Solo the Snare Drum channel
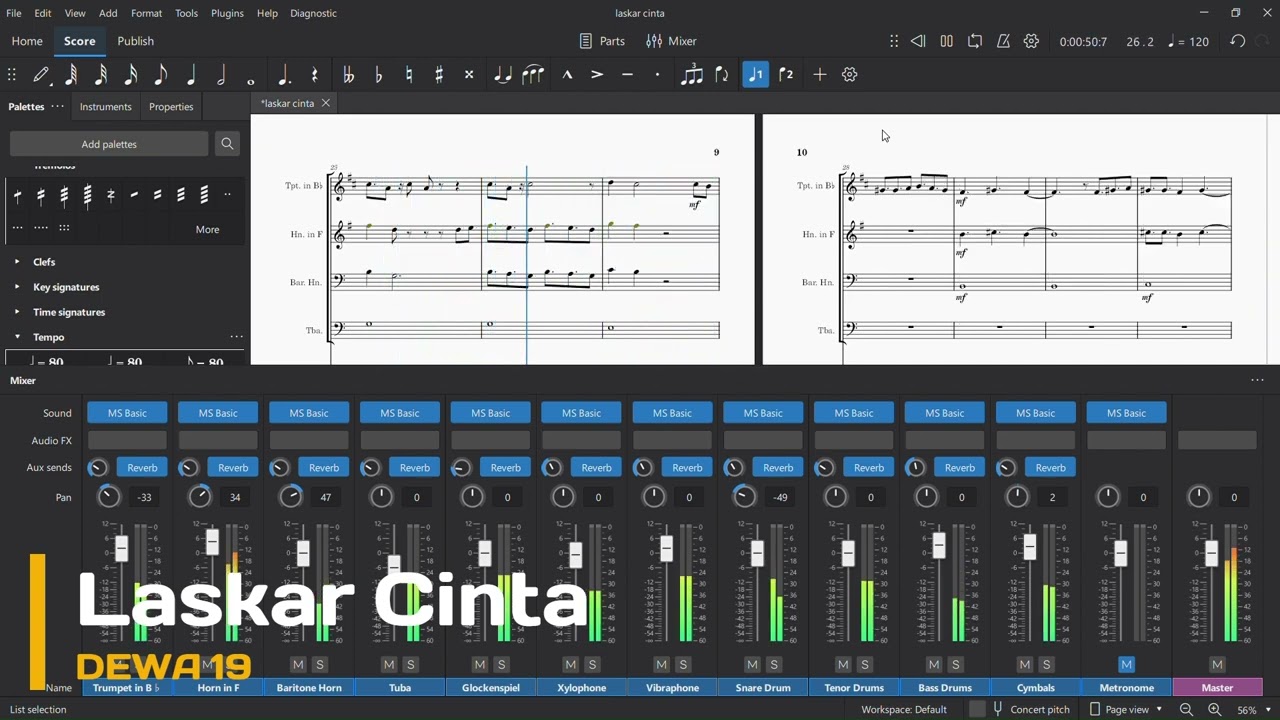Screen dimensions: 1280x720 coord(774,665)
